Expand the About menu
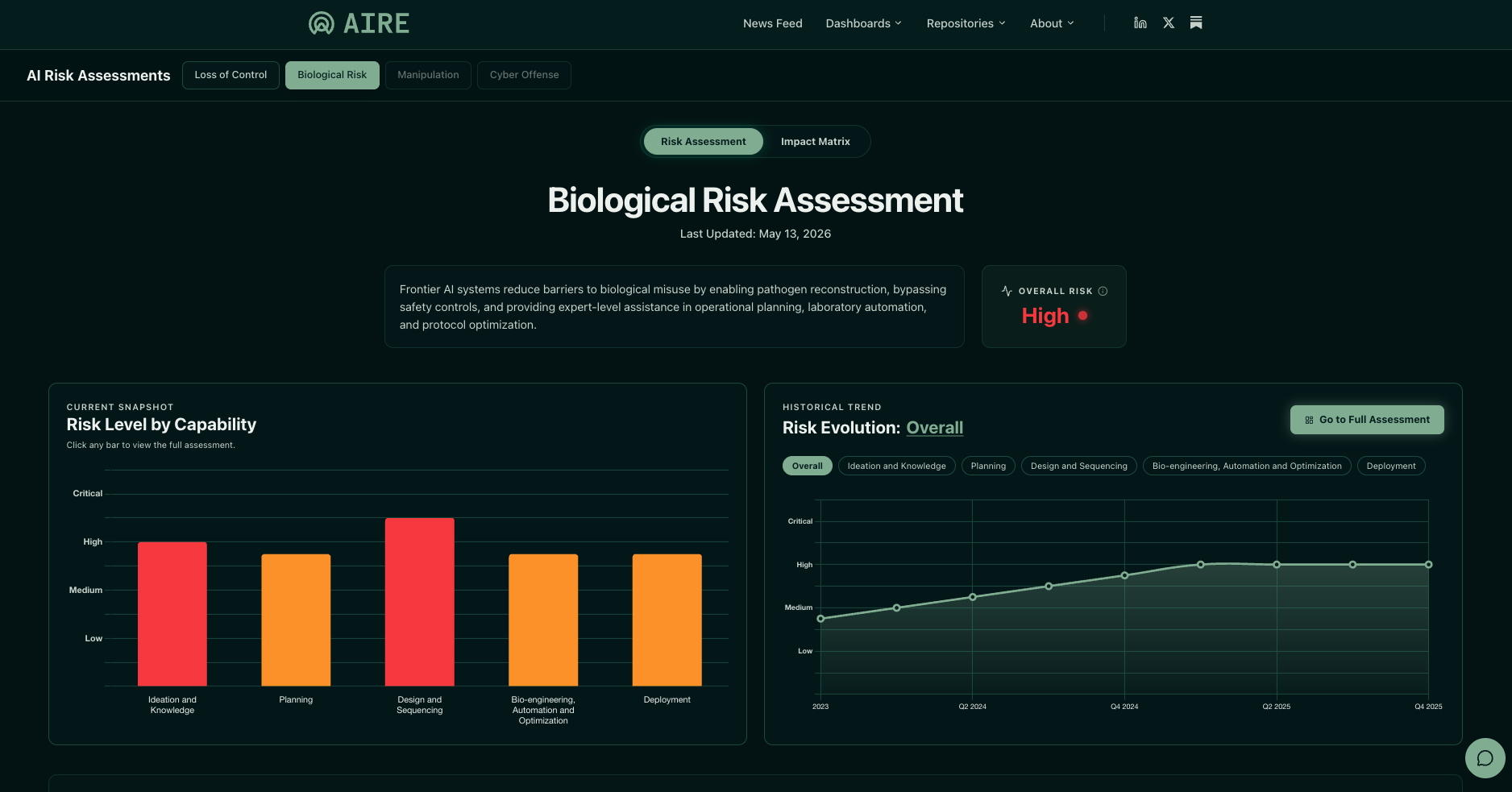The width and height of the screenshot is (1512, 792). tap(1052, 23)
